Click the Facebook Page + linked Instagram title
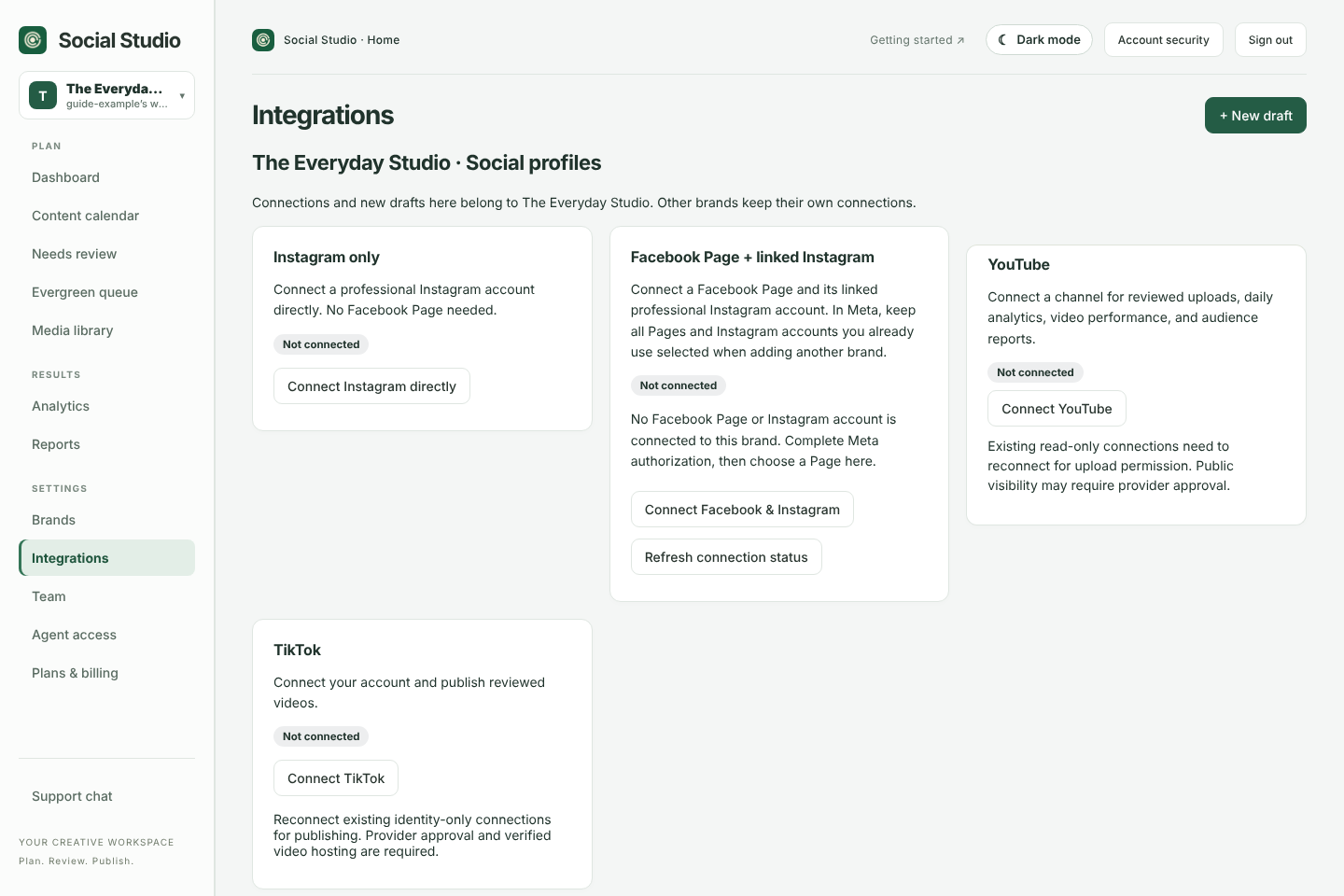Image resolution: width=1344 pixels, height=896 pixels. 752,258
